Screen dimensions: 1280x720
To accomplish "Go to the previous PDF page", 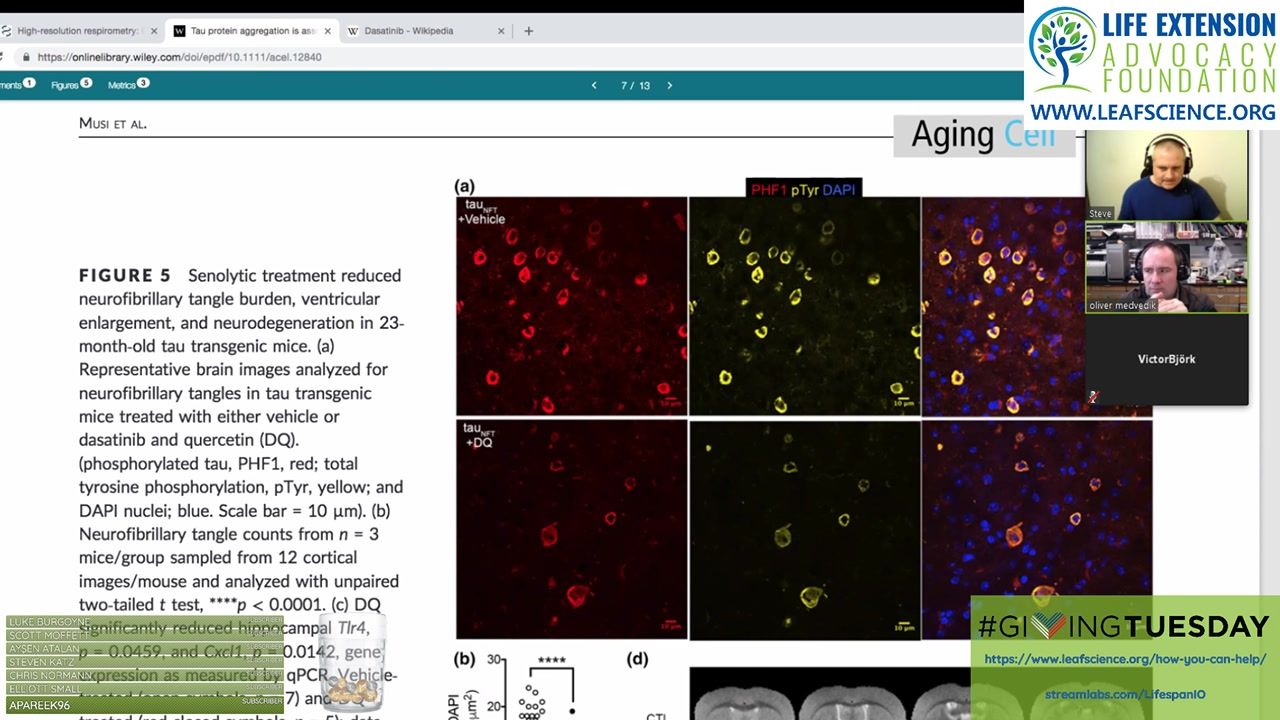I will click(x=594, y=86).
